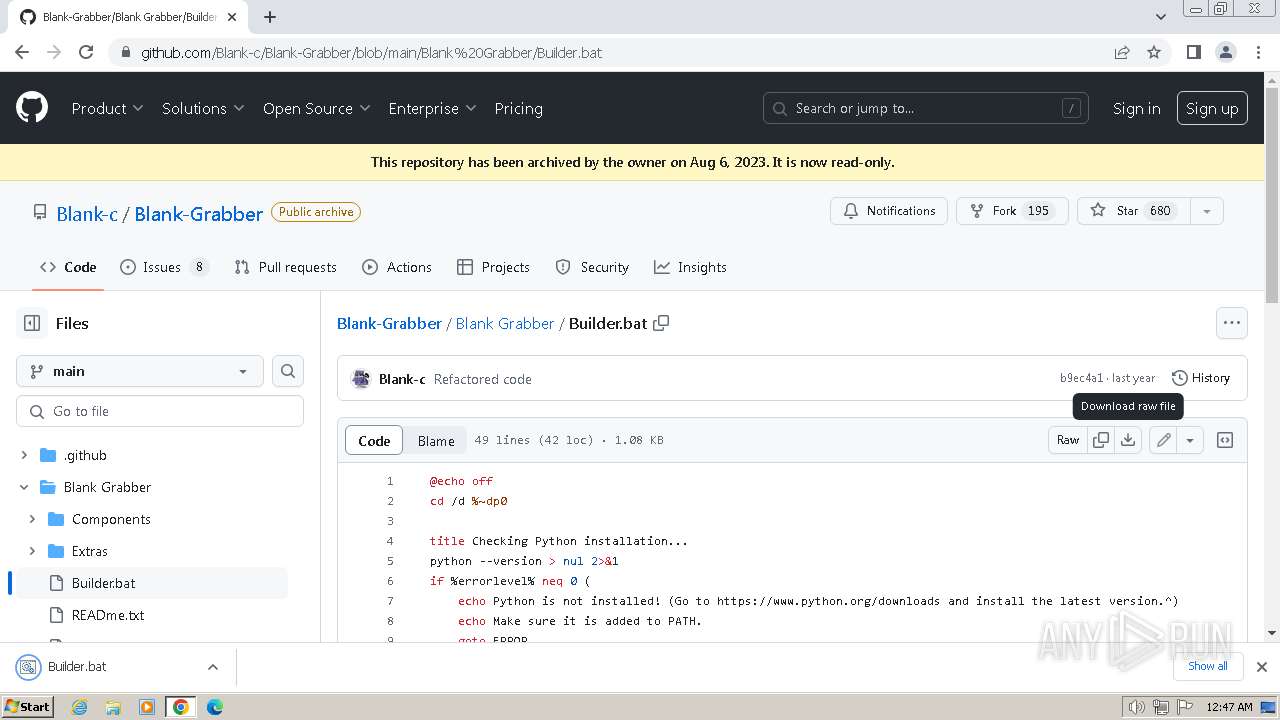View file History
The image size is (1280, 720).
[1201, 378]
